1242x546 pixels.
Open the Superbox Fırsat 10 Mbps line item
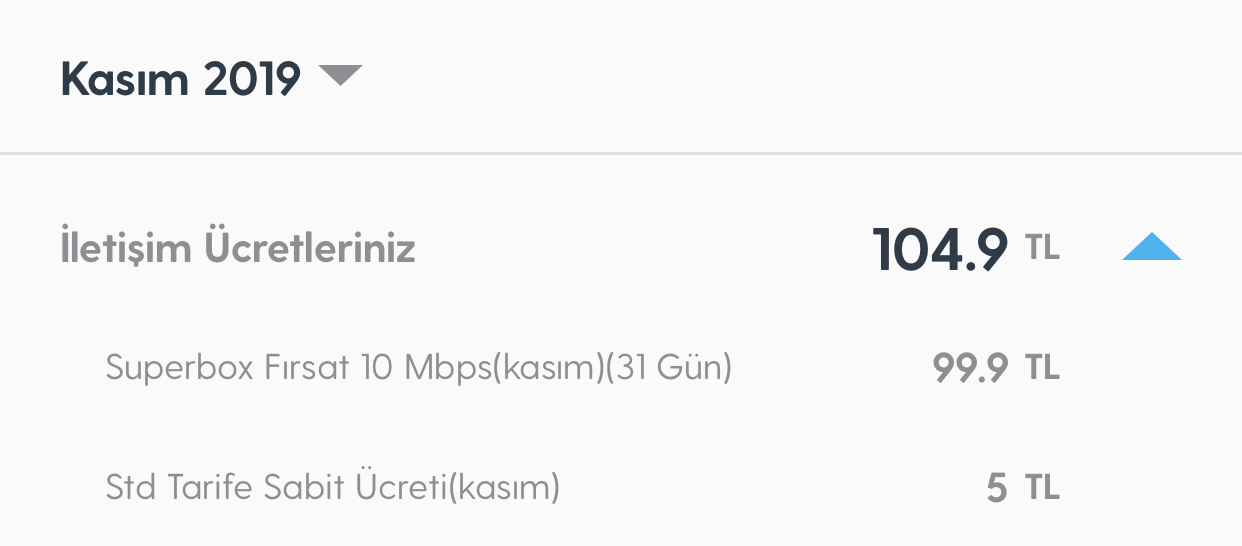(x=419, y=368)
